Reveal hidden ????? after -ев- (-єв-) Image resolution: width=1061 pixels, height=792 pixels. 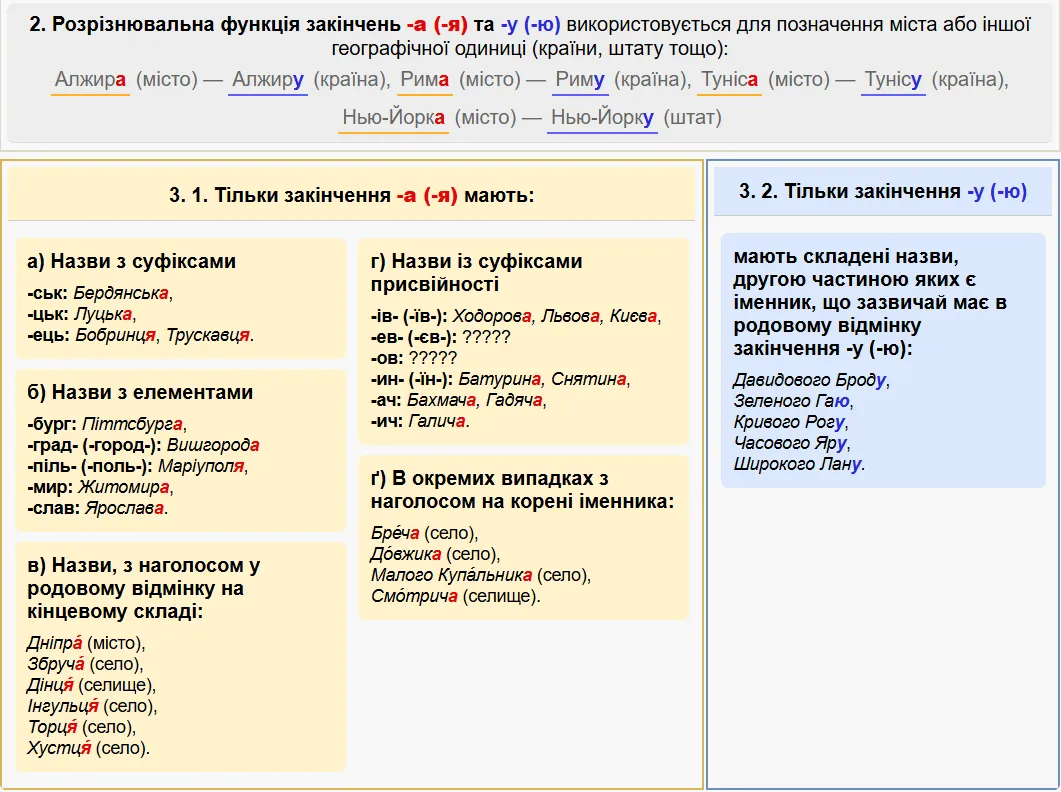tap(486, 337)
